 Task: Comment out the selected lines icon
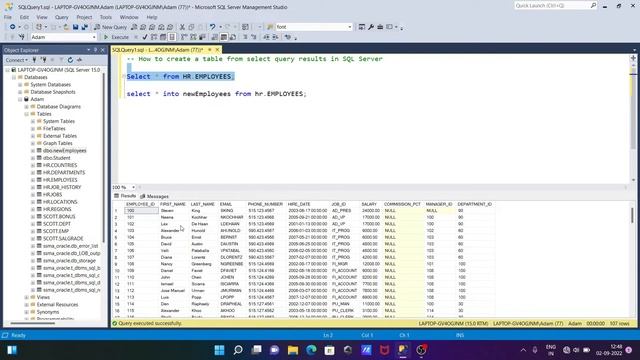tap(245, 37)
